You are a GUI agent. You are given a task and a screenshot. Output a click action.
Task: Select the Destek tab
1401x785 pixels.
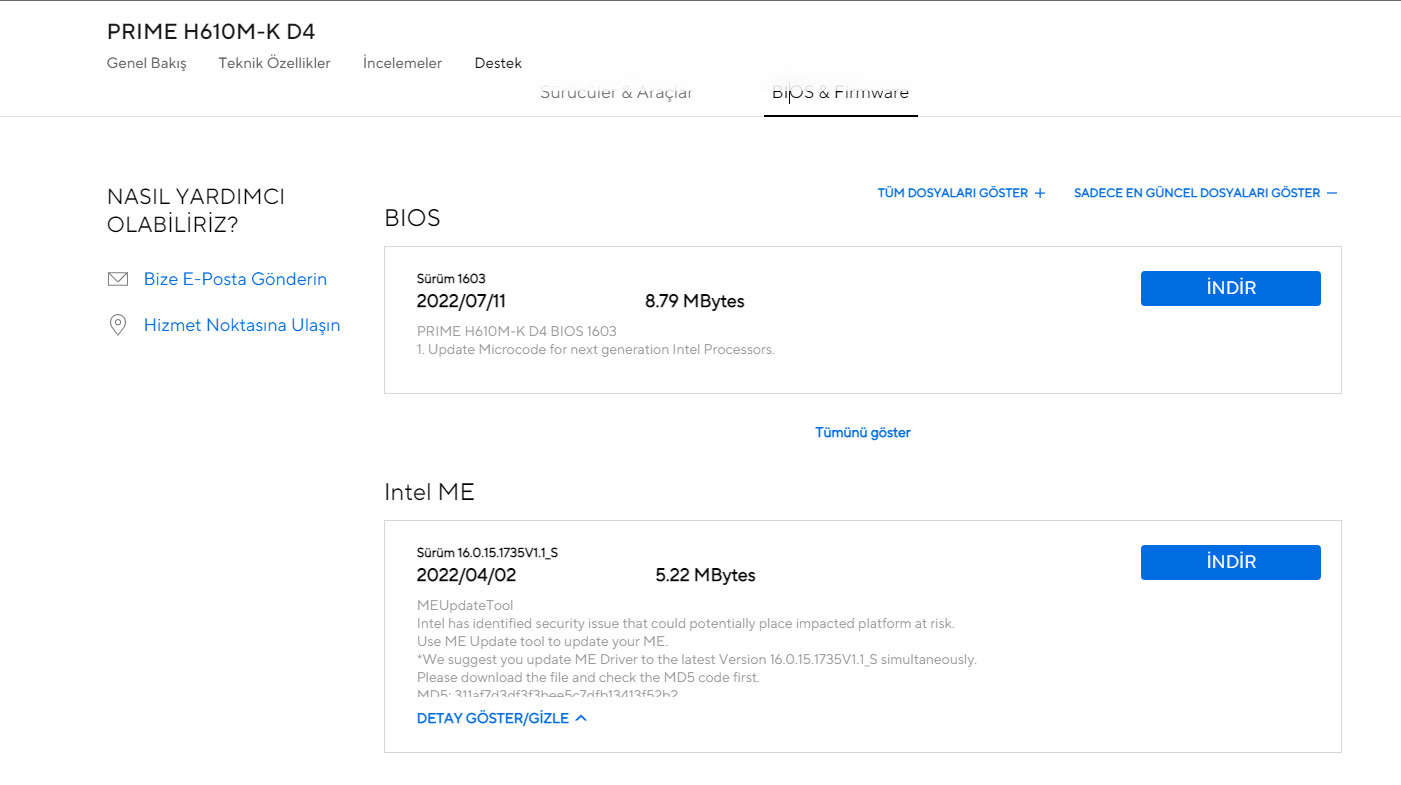[498, 63]
